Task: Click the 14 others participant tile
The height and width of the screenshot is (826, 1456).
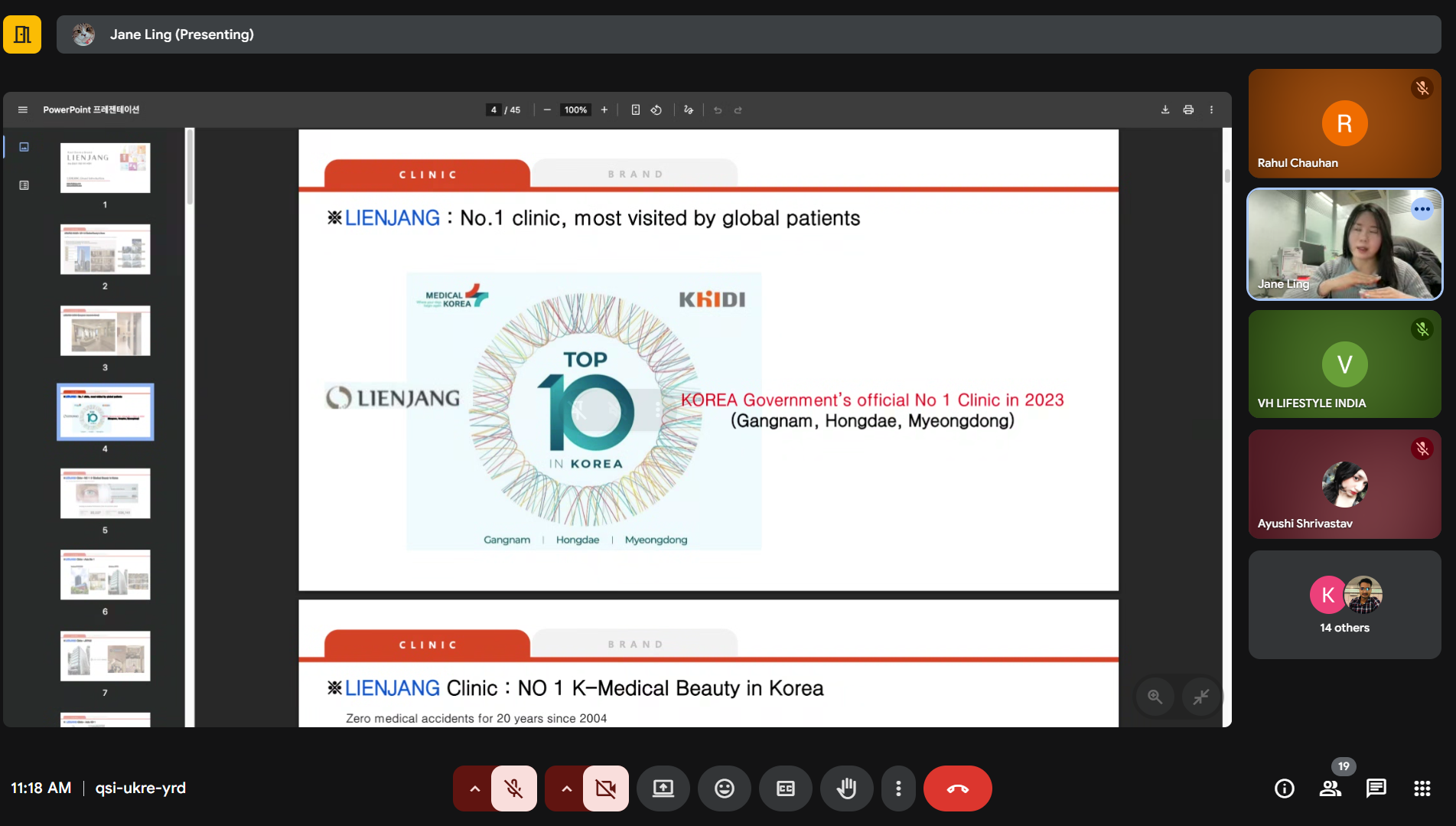Action: coord(1344,605)
